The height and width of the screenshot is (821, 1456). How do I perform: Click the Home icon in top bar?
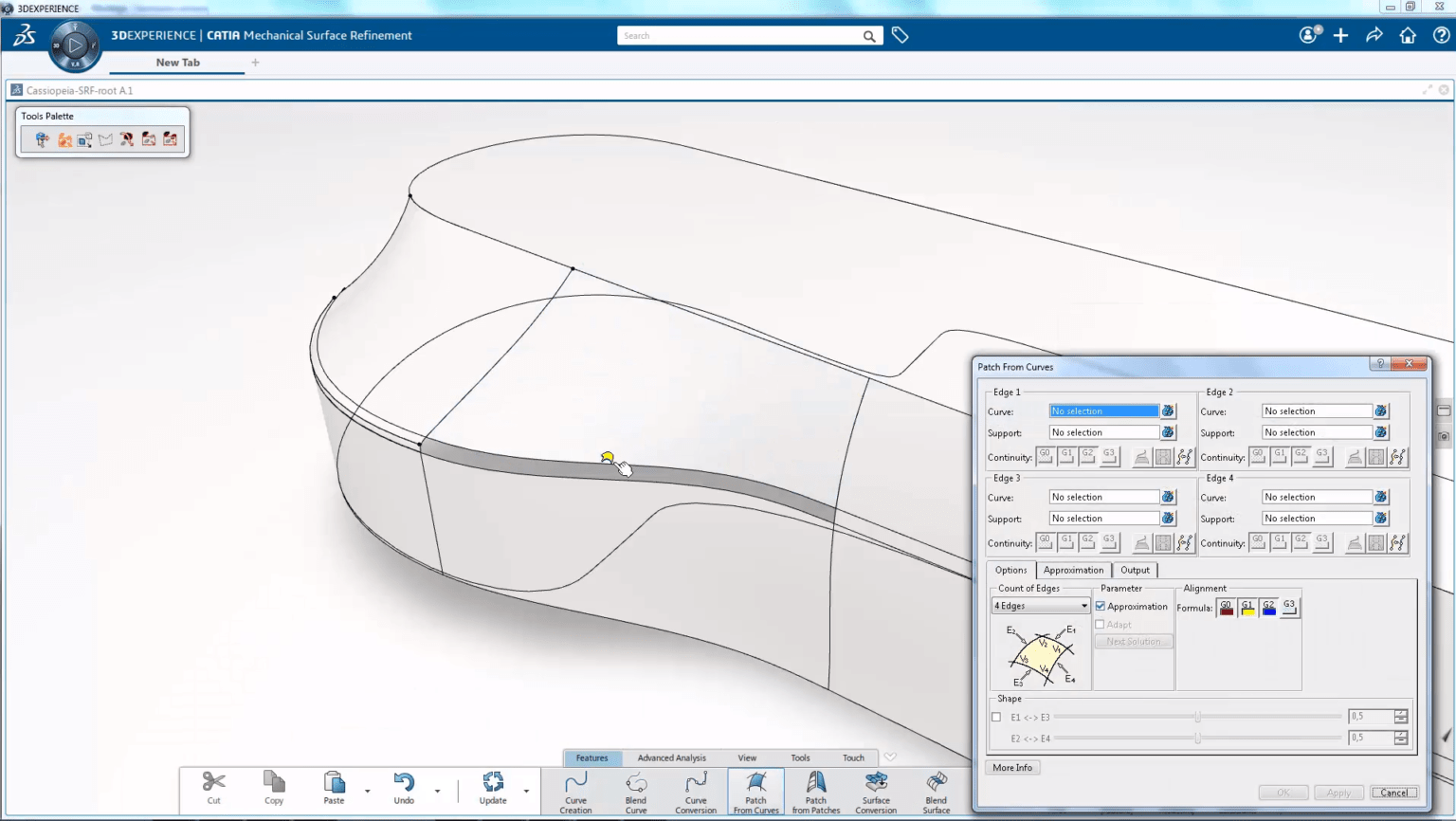point(1408,35)
